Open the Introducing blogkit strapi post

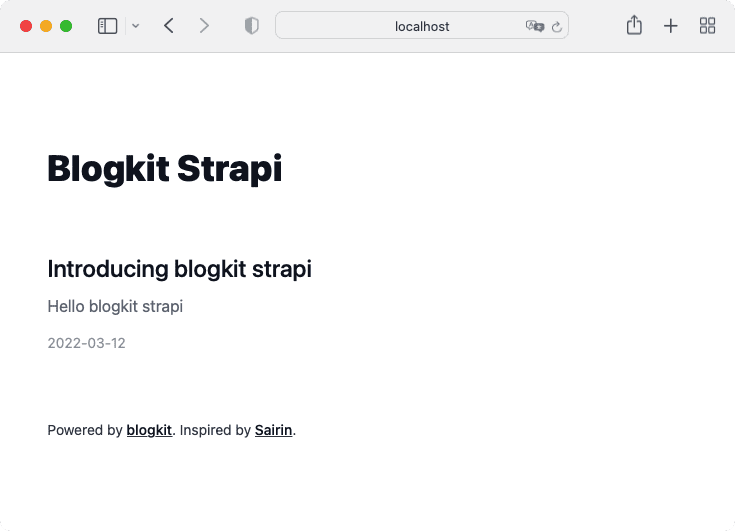[x=180, y=269]
